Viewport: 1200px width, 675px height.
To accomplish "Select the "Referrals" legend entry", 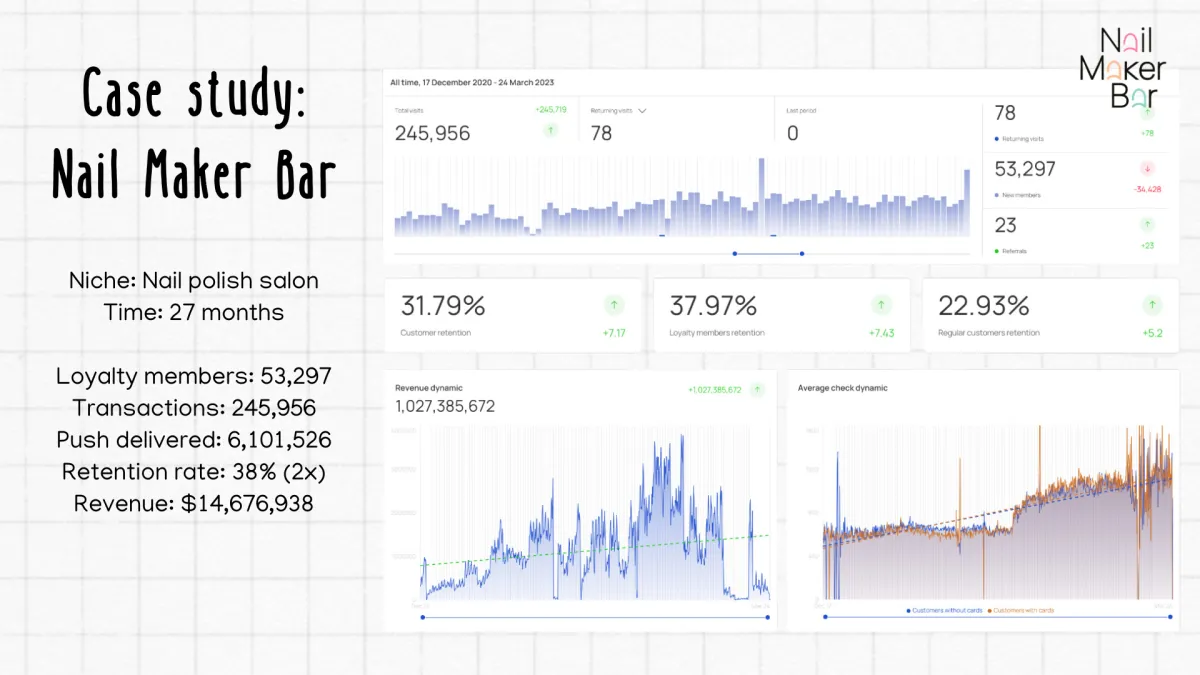I will [x=1011, y=251].
